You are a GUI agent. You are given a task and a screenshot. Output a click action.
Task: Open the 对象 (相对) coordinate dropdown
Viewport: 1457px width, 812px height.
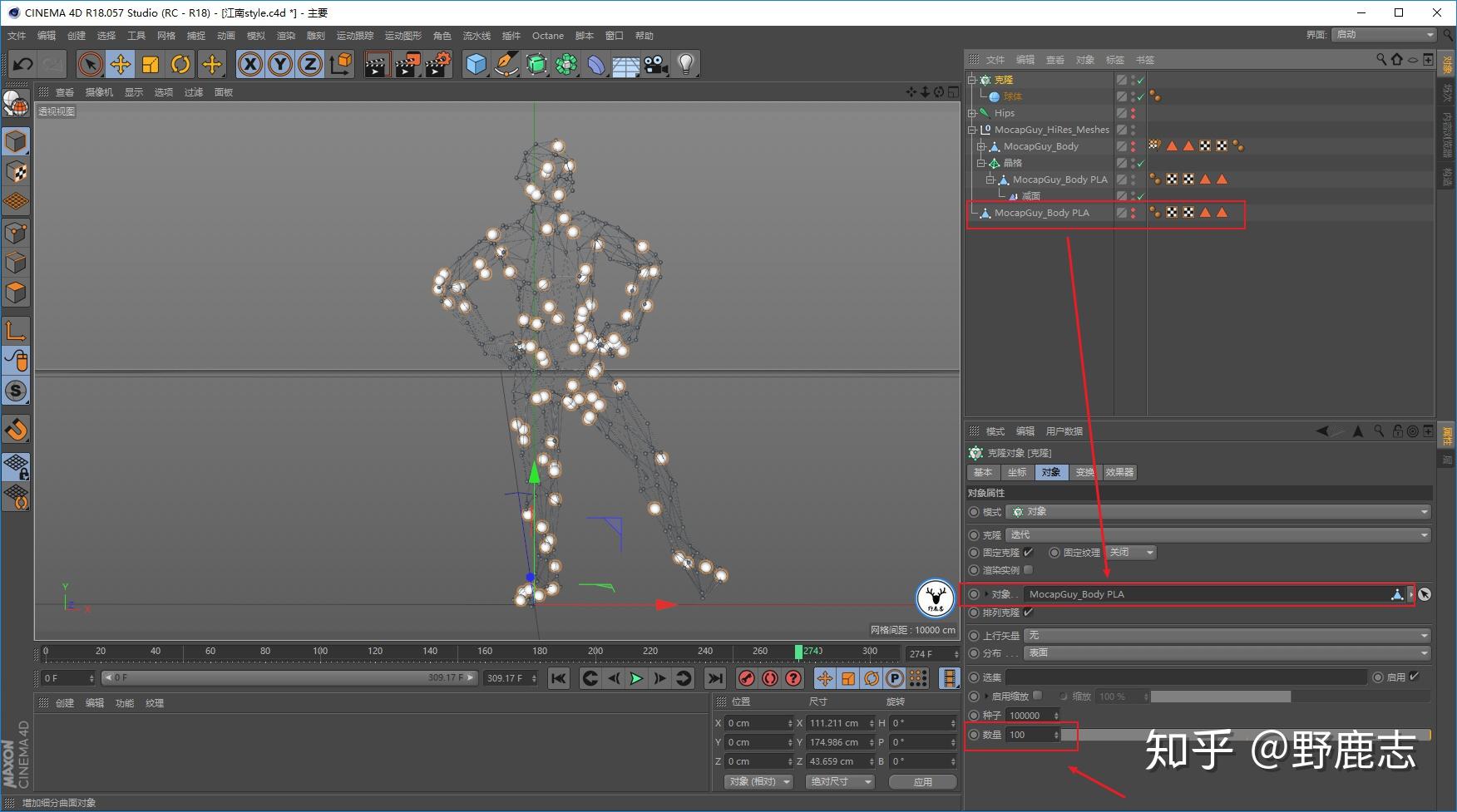pos(758,781)
